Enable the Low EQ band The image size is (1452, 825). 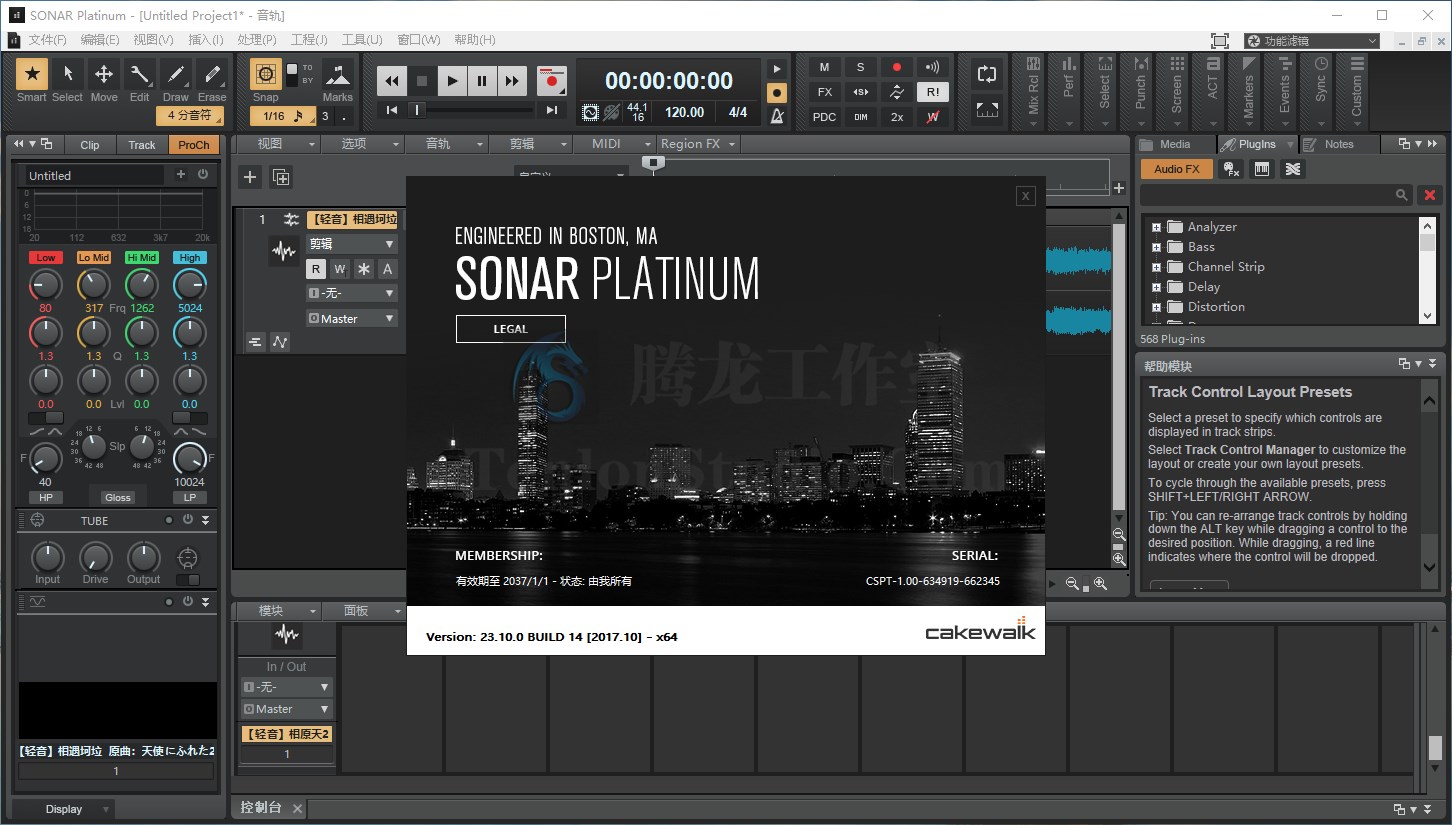point(45,258)
